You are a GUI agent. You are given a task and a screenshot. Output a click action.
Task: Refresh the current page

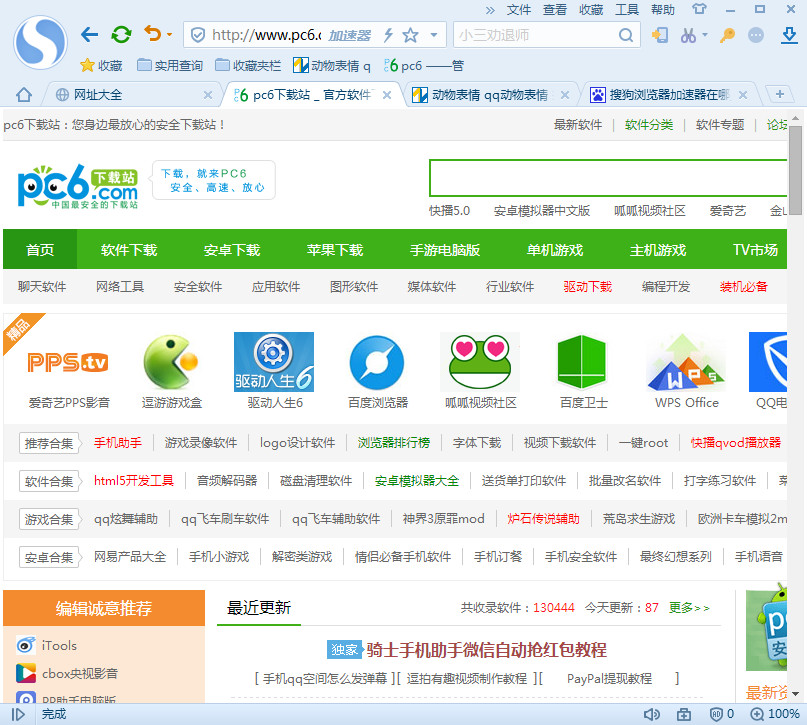point(121,34)
